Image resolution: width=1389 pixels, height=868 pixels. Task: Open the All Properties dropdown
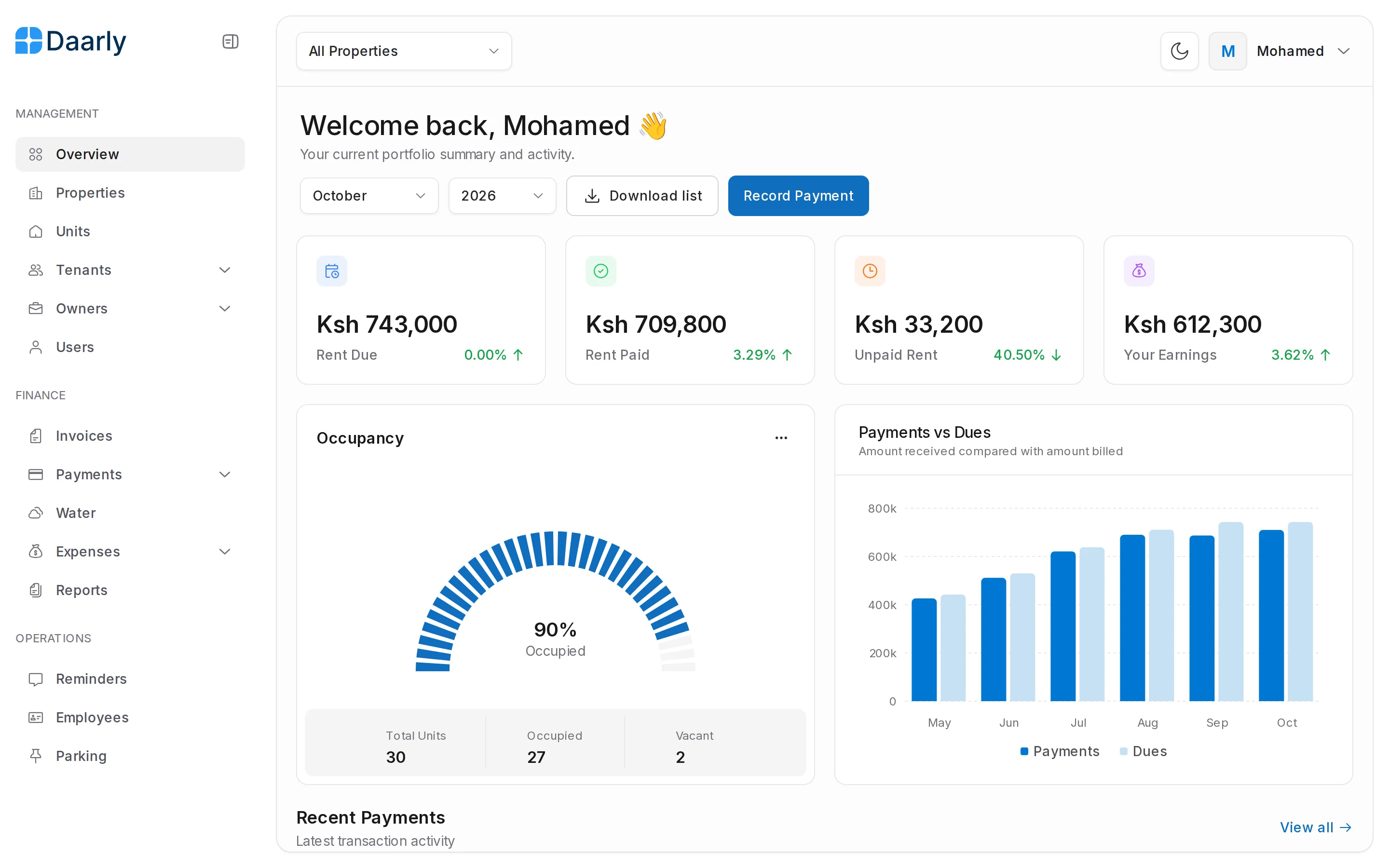(x=404, y=51)
